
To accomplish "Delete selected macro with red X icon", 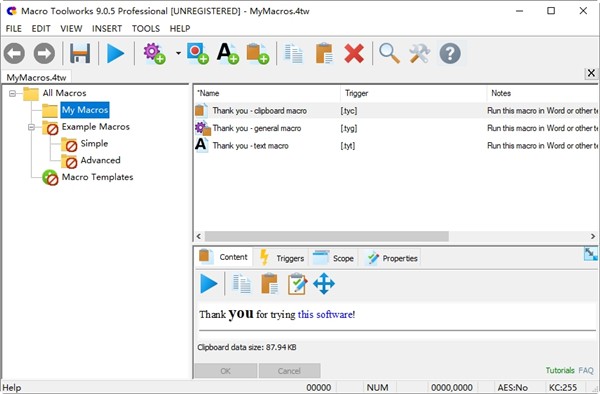I will pyautogui.click(x=354, y=53).
